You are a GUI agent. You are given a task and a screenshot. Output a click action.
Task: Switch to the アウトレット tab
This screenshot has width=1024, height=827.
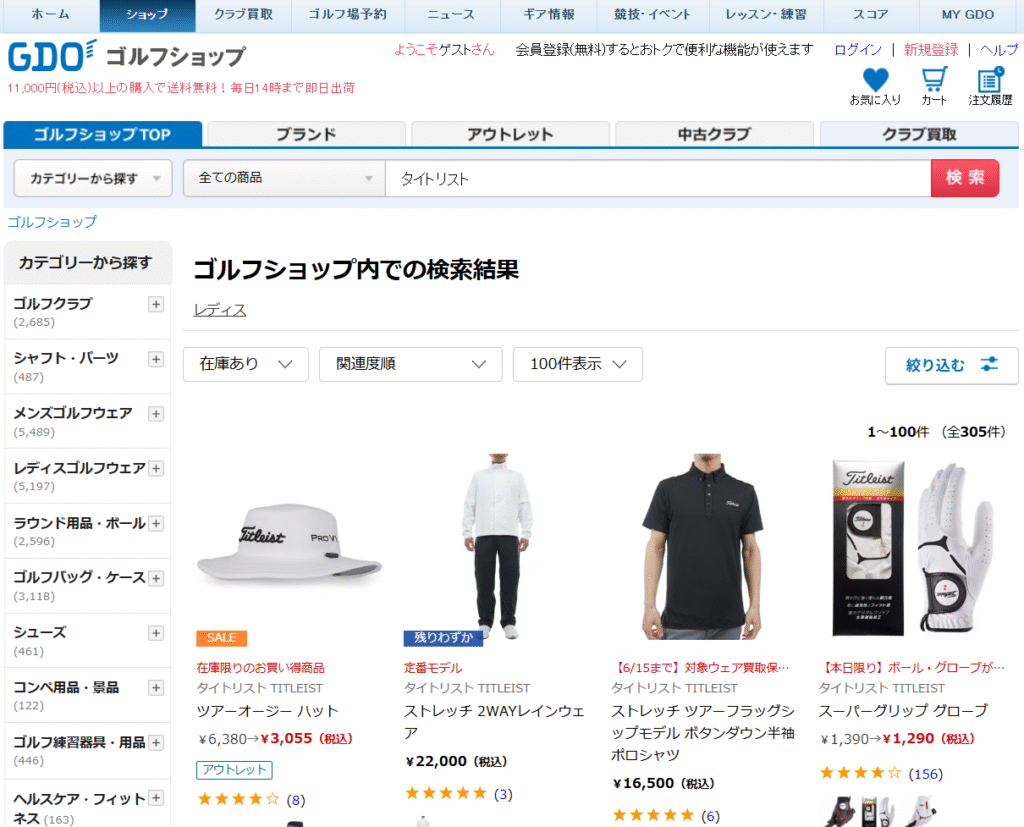tap(510, 135)
